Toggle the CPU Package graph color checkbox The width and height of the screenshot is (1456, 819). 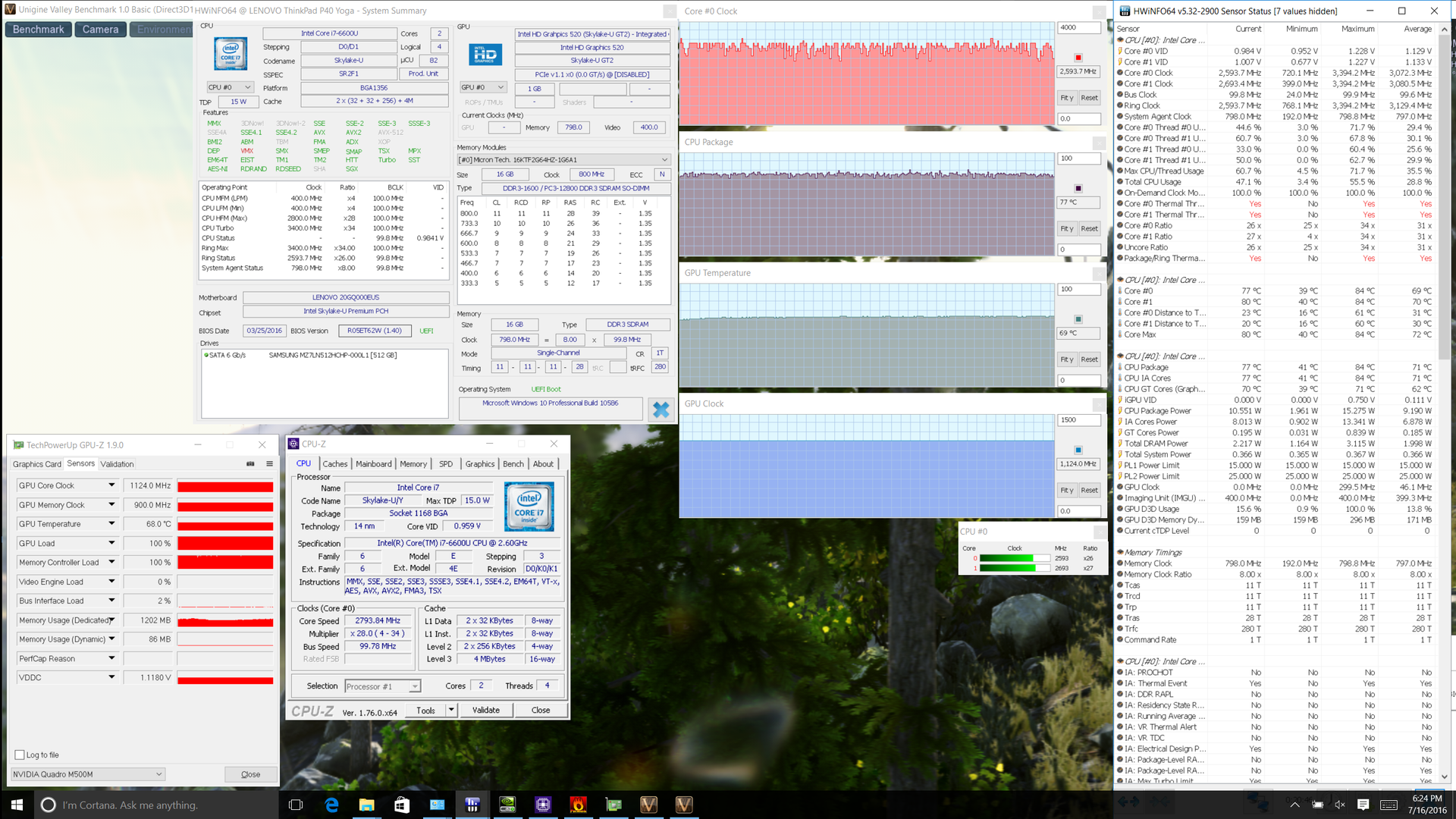pos(1078,188)
